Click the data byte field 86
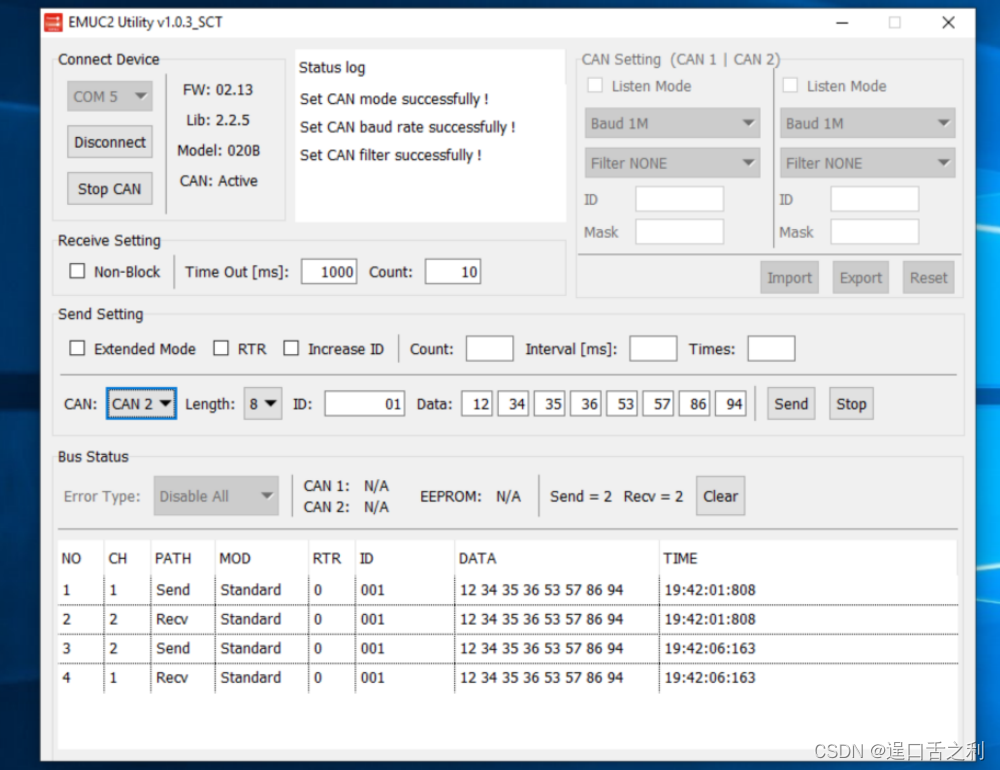This screenshot has height=770, width=1000. [x=695, y=404]
